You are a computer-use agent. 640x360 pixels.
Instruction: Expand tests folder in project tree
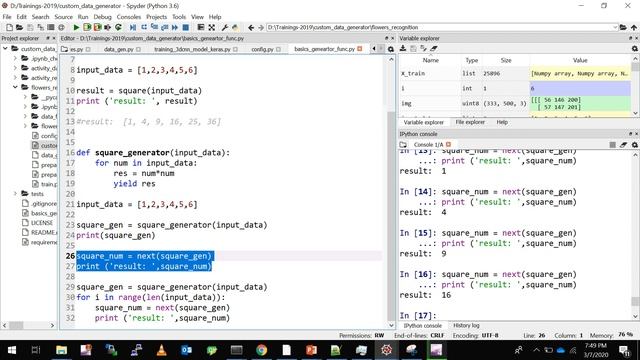[x=16, y=193]
